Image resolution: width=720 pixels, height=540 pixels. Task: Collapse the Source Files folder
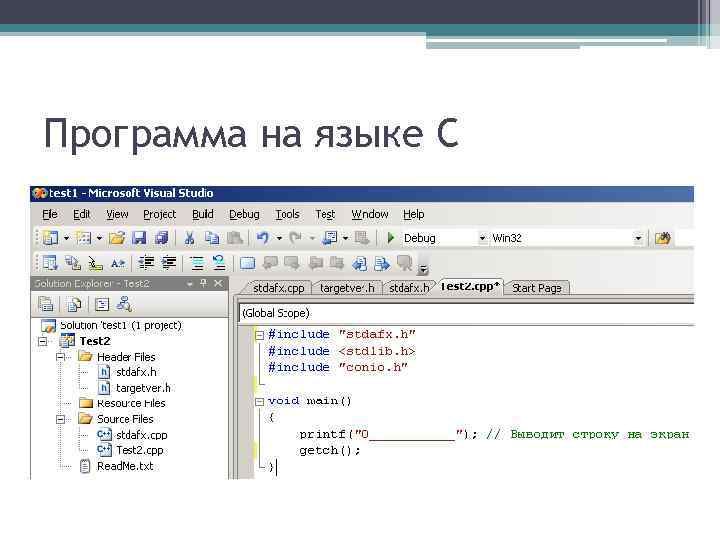click(60, 419)
